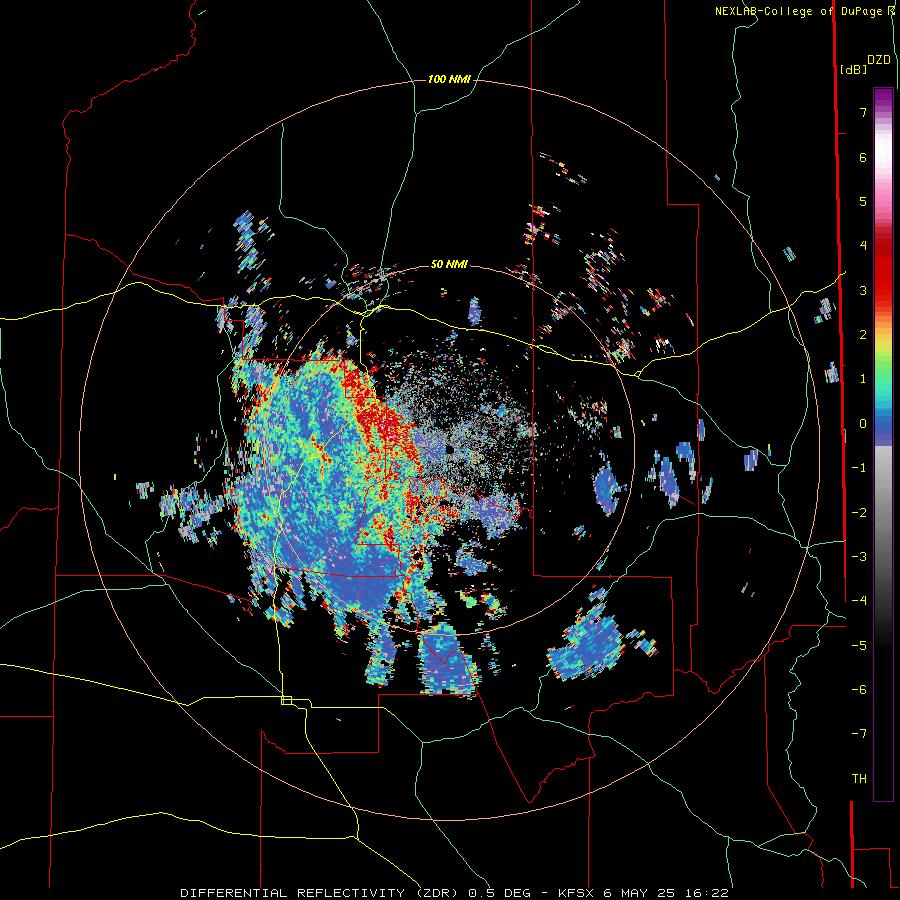Click the 100 NMI range ring label
Image resolution: width=900 pixels, height=900 pixels.
(449, 79)
